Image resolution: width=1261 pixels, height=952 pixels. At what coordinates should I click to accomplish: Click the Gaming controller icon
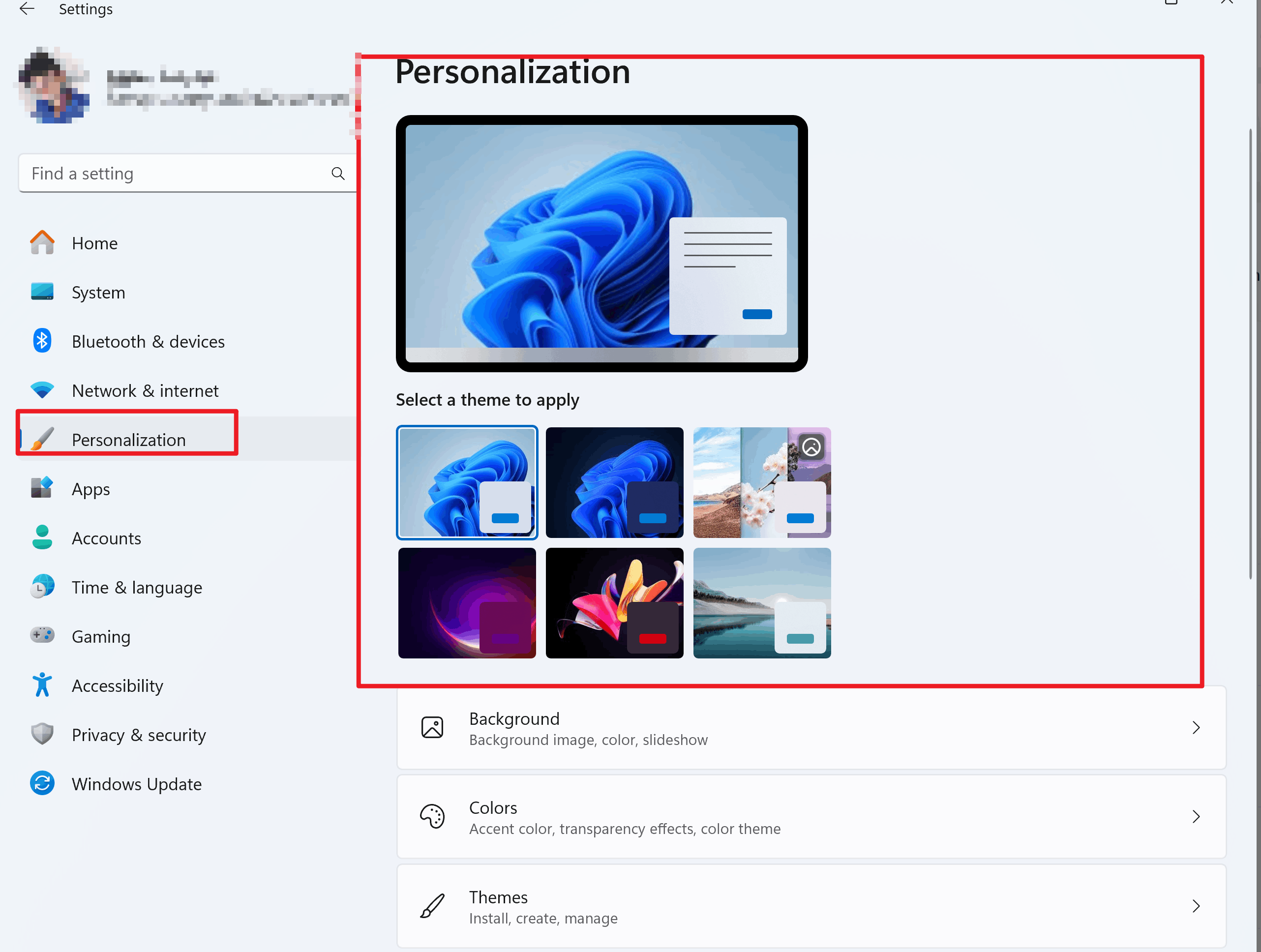click(42, 635)
